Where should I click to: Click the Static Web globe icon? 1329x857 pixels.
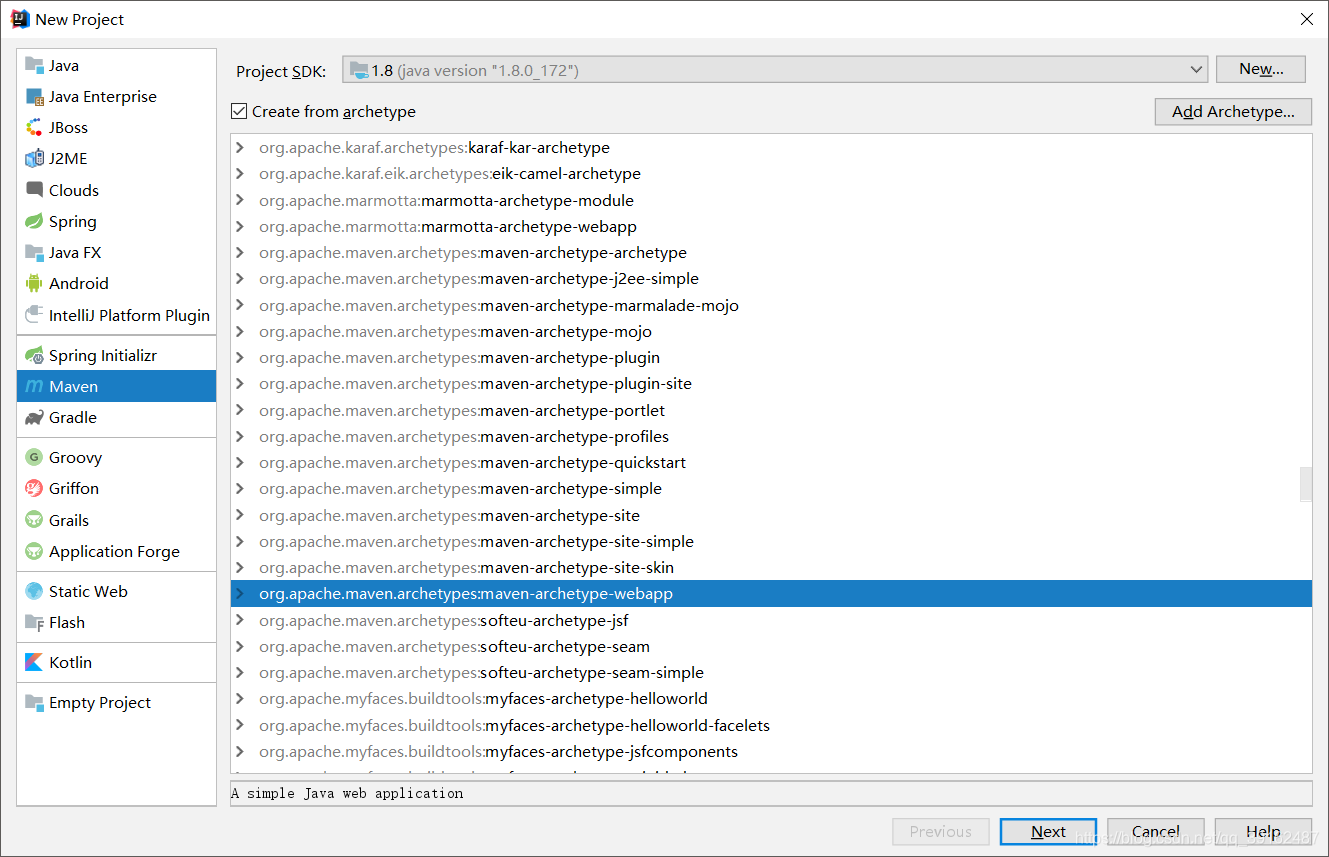[x=34, y=591]
